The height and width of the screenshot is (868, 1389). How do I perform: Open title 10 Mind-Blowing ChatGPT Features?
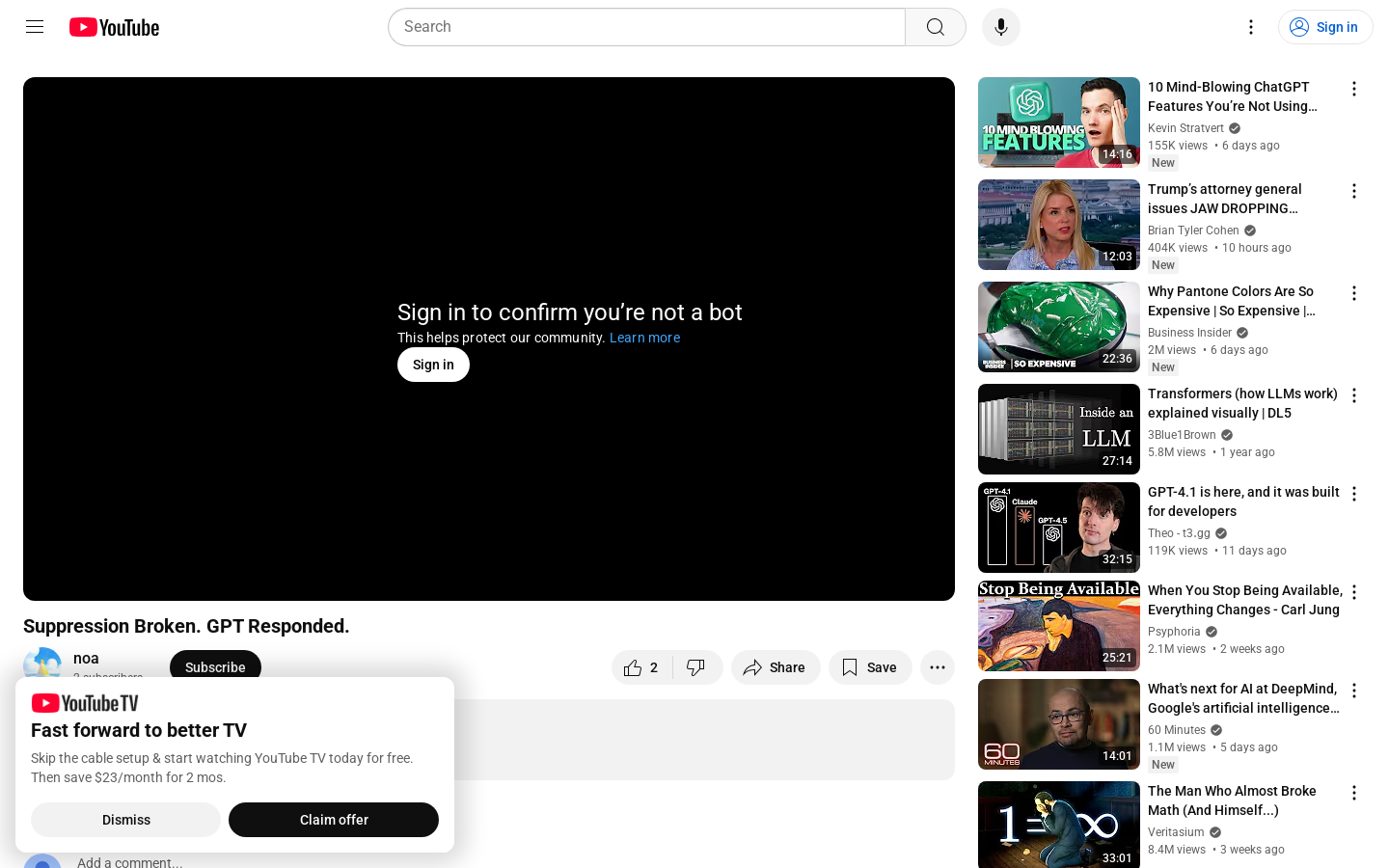(1233, 96)
